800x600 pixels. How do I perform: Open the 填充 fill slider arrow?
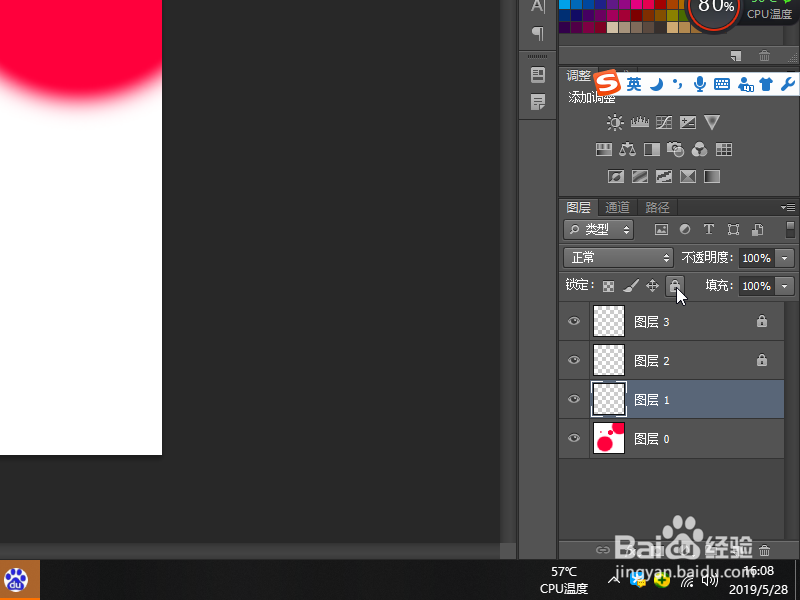(785, 286)
